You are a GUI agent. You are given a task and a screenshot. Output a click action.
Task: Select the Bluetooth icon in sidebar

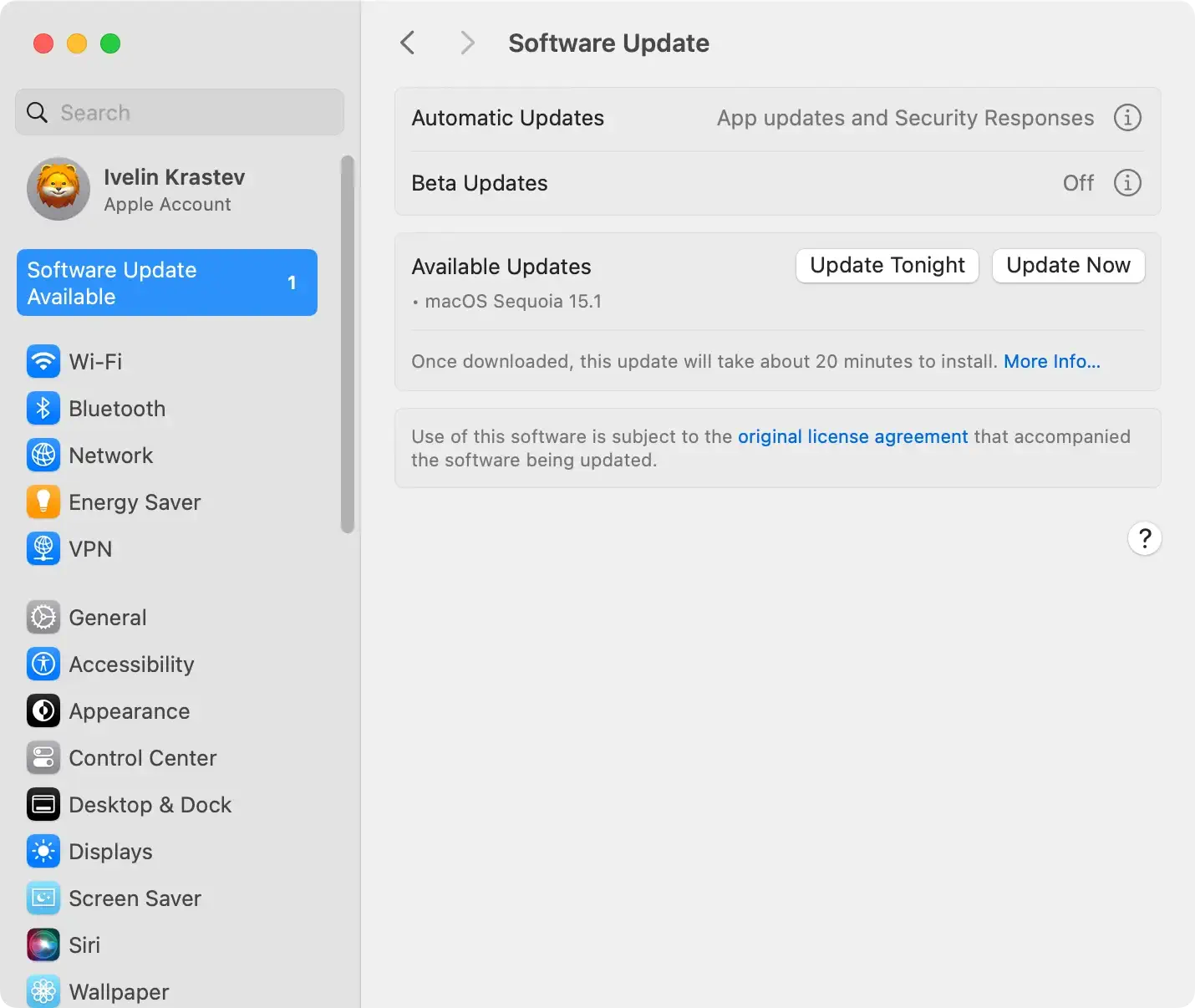(43, 409)
